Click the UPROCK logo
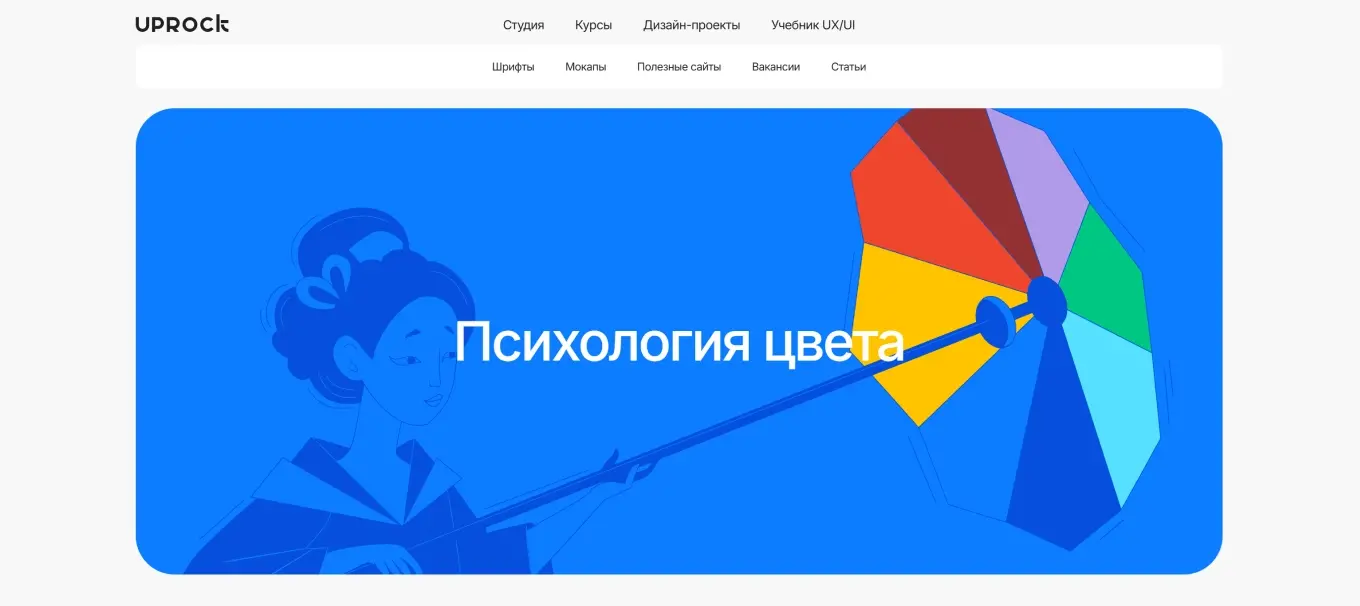 182,25
